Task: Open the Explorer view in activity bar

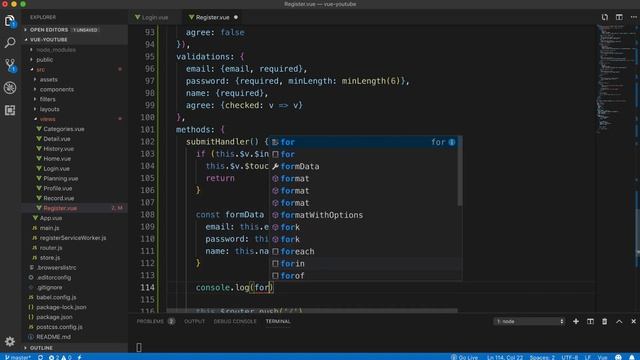Action: pos(10,20)
